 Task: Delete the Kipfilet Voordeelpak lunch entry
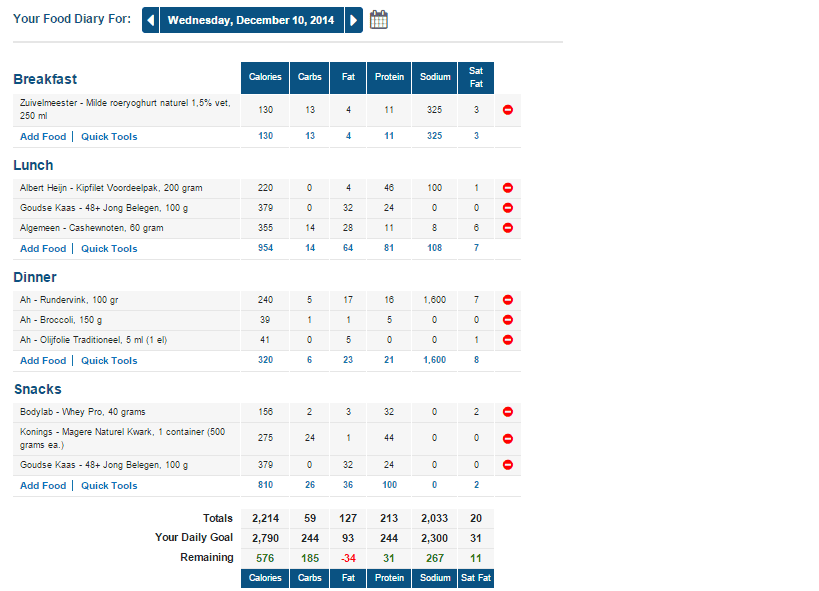(x=508, y=188)
